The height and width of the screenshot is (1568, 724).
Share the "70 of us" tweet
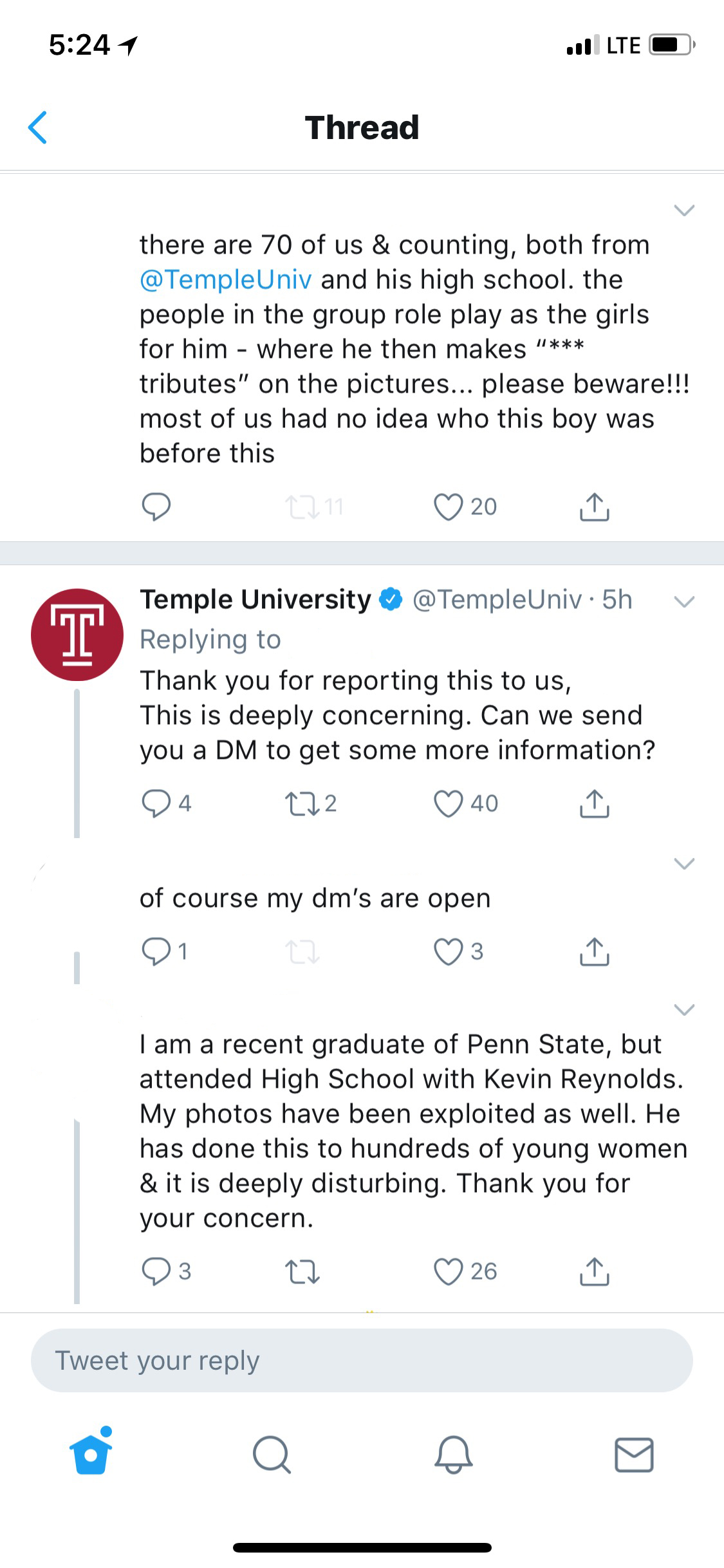coord(594,507)
